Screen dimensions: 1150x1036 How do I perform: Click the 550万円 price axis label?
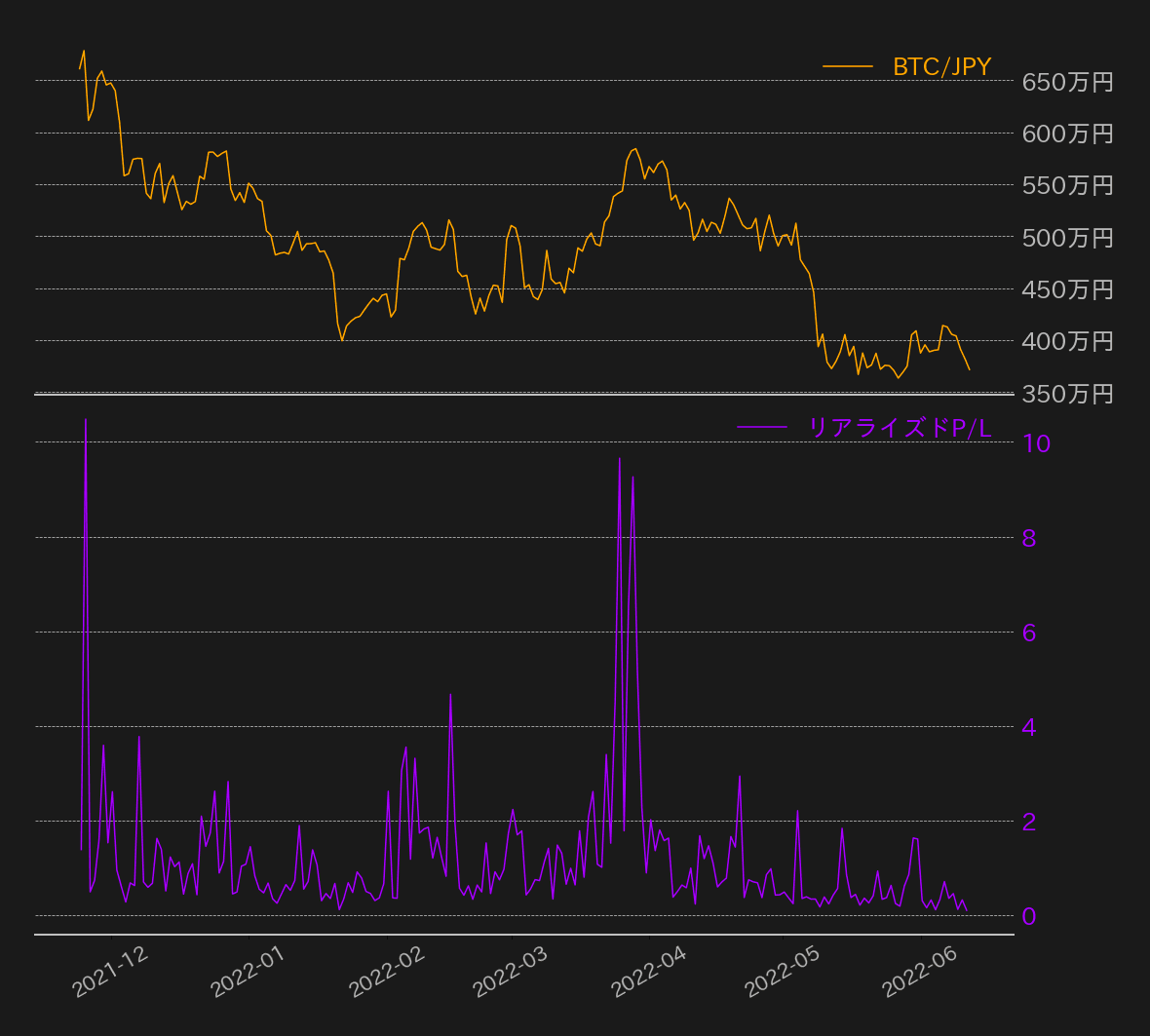[1067, 185]
